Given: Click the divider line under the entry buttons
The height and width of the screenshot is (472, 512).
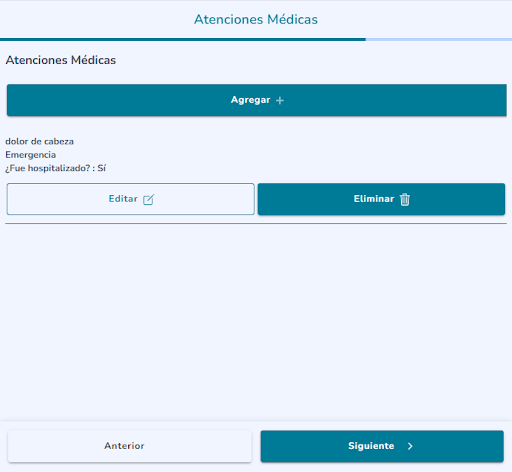Looking at the screenshot, I should [256, 224].
